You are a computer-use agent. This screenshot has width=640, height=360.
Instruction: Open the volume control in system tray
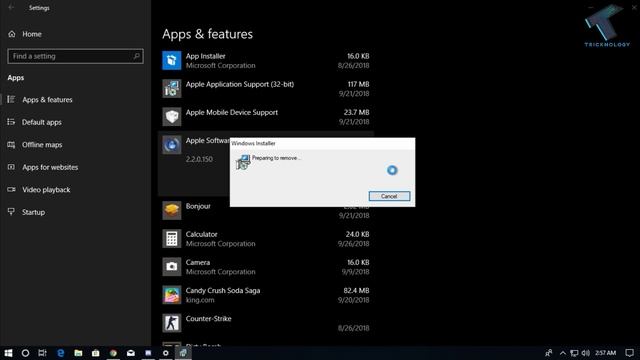pos(585,353)
